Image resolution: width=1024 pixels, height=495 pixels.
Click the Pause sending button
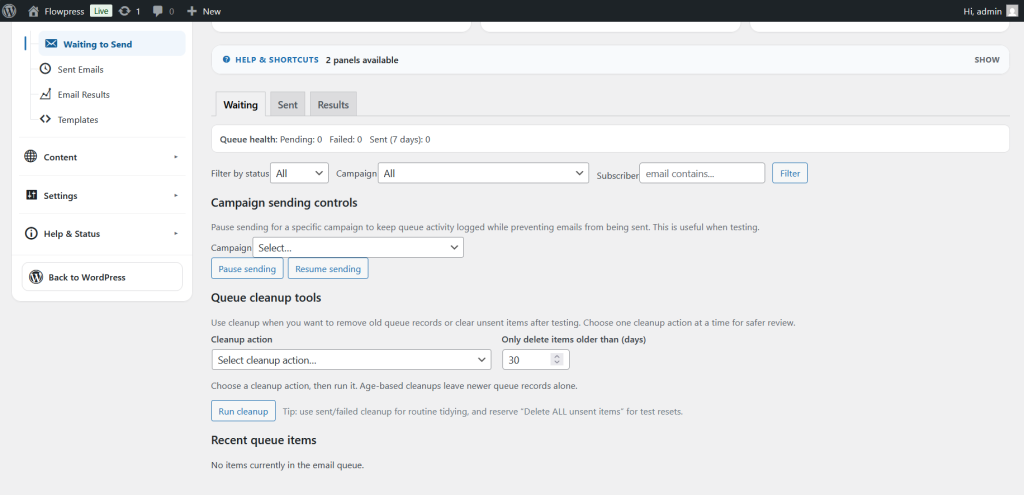[247, 268]
